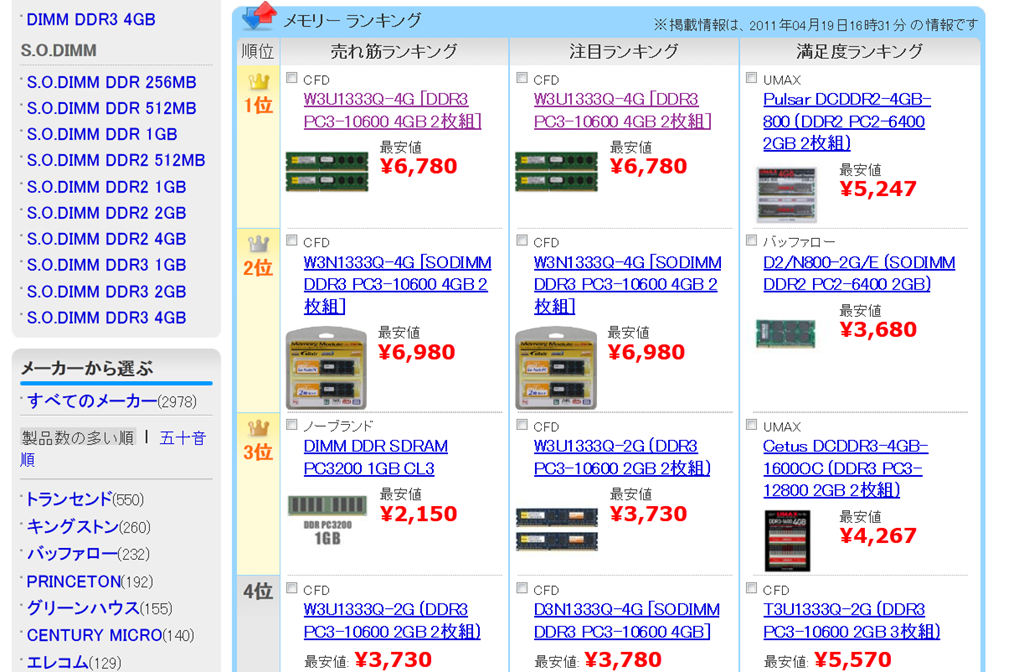Click the bronze crown icon for 3位
The image size is (1024, 672).
point(259,428)
